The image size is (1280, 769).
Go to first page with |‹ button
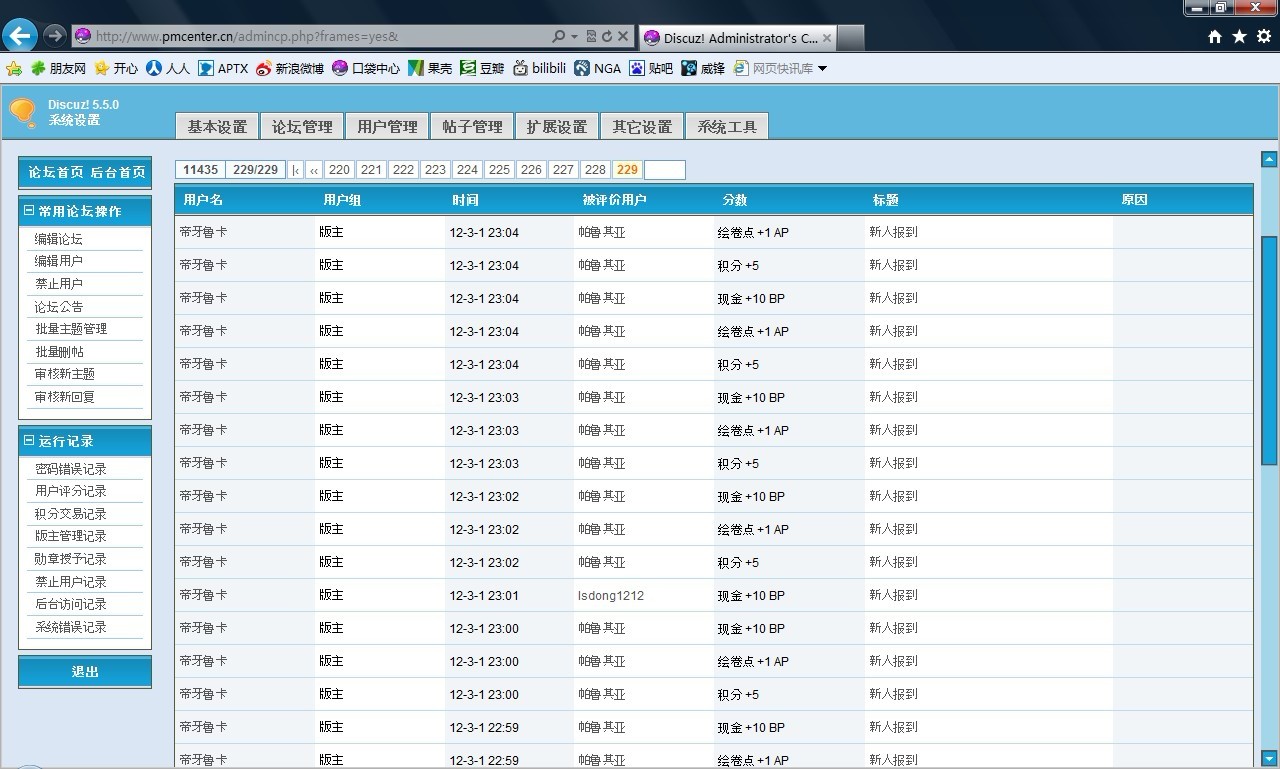(296, 170)
